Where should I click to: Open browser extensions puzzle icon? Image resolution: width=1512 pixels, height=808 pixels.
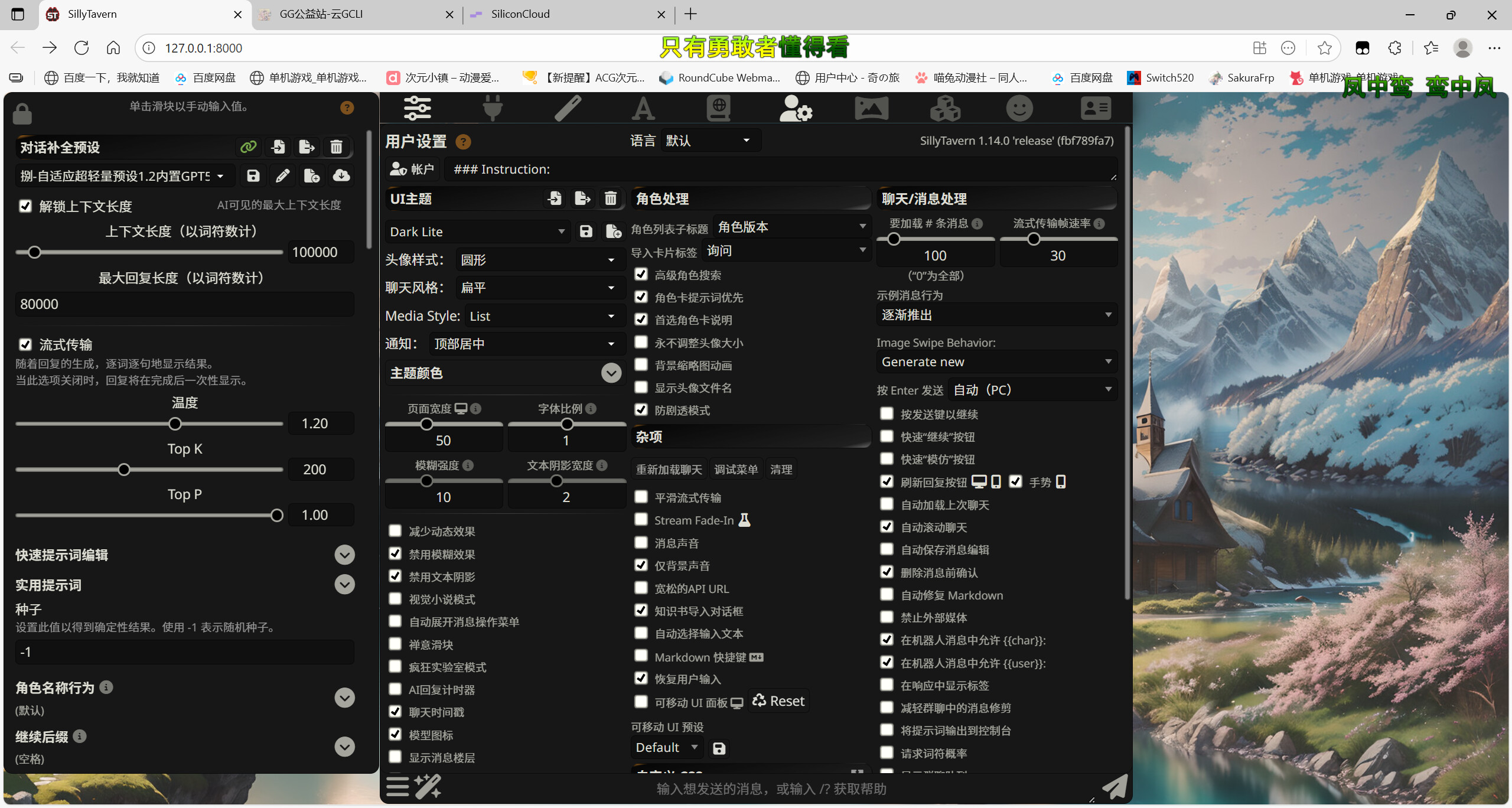(x=1395, y=48)
